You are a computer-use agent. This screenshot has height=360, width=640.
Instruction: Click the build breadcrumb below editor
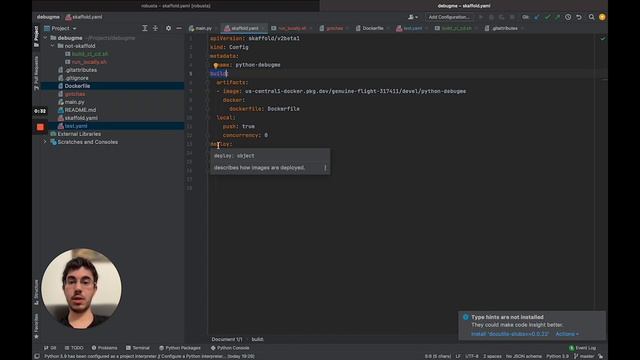257,339
